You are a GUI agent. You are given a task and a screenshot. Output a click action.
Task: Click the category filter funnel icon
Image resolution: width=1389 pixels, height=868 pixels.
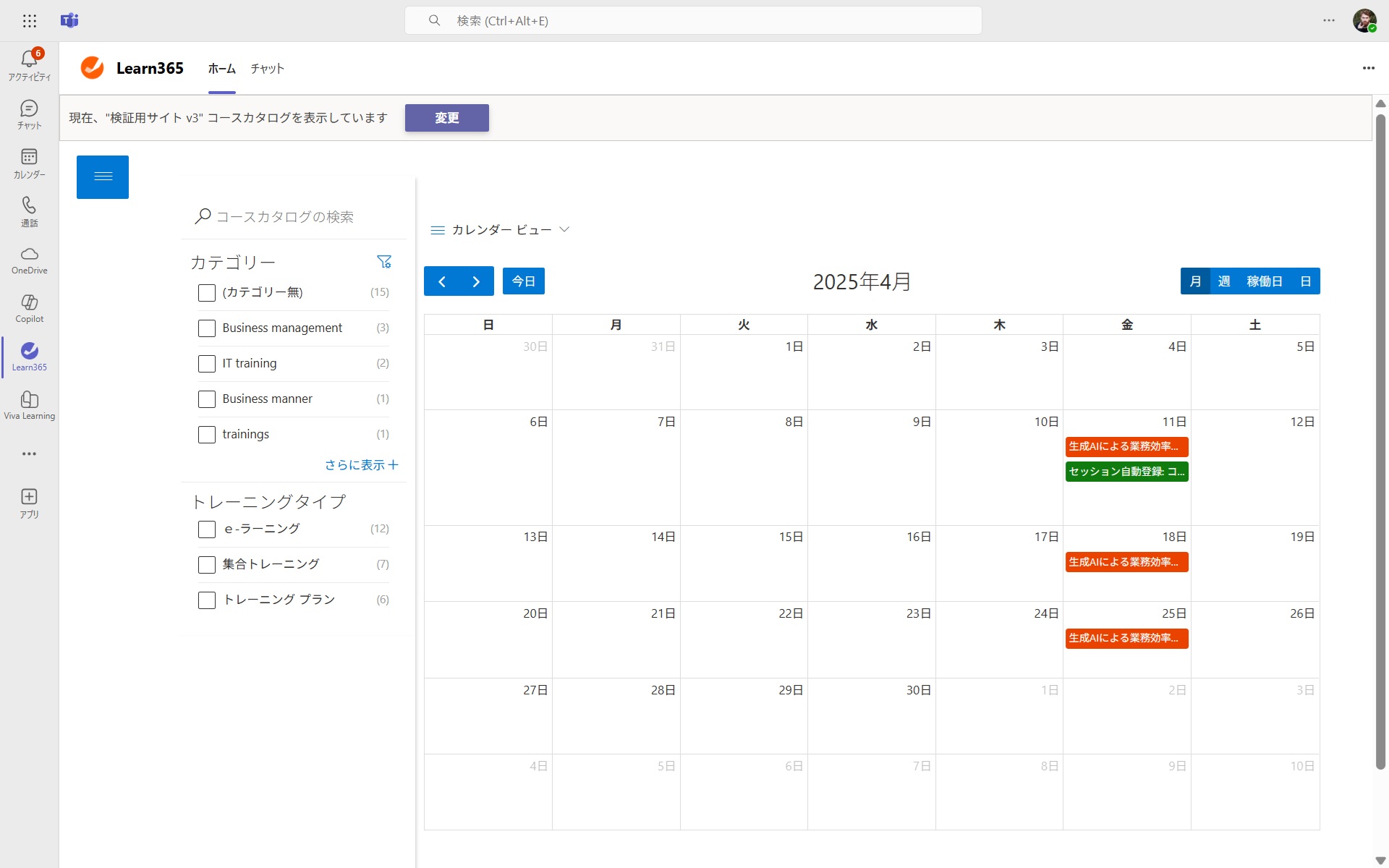pyautogui.click(x=384, y=261)
